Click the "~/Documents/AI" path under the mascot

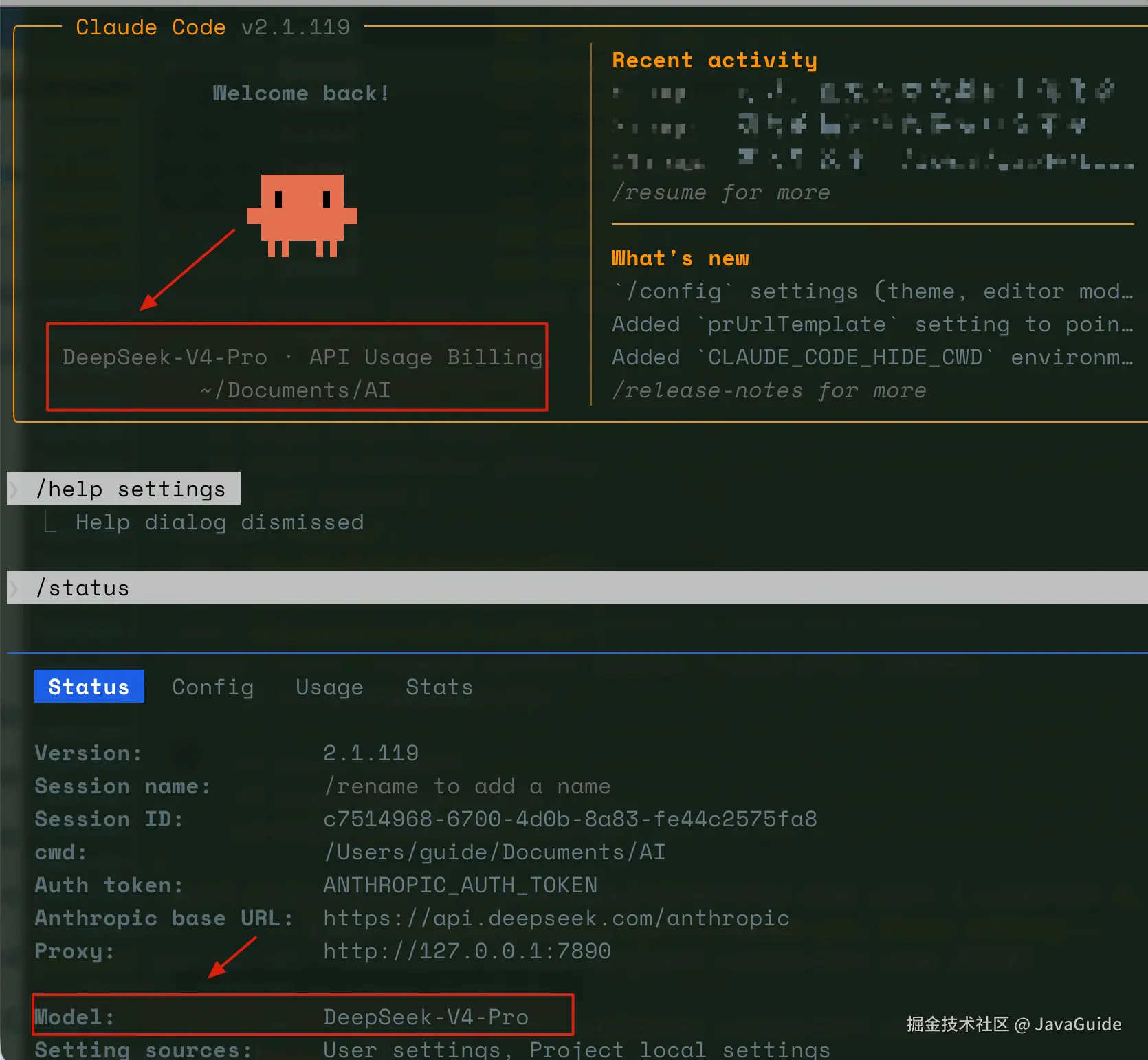296,390
